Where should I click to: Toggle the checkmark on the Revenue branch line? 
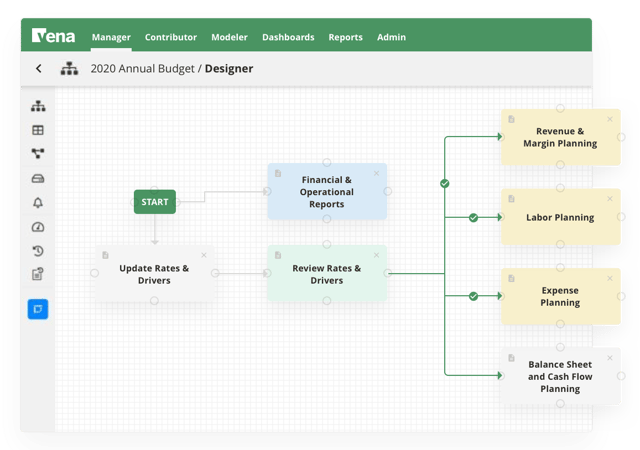click(x=445, y=184)
